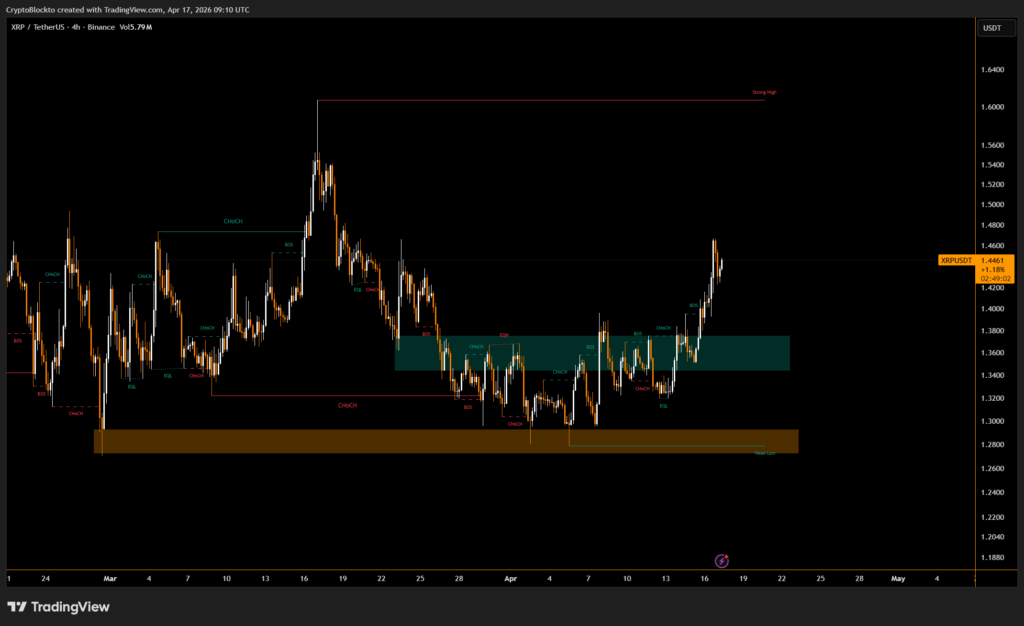Screen dimensions: 1024x626
Task: Click the TradingView logo icon
Action: [17, 606]
